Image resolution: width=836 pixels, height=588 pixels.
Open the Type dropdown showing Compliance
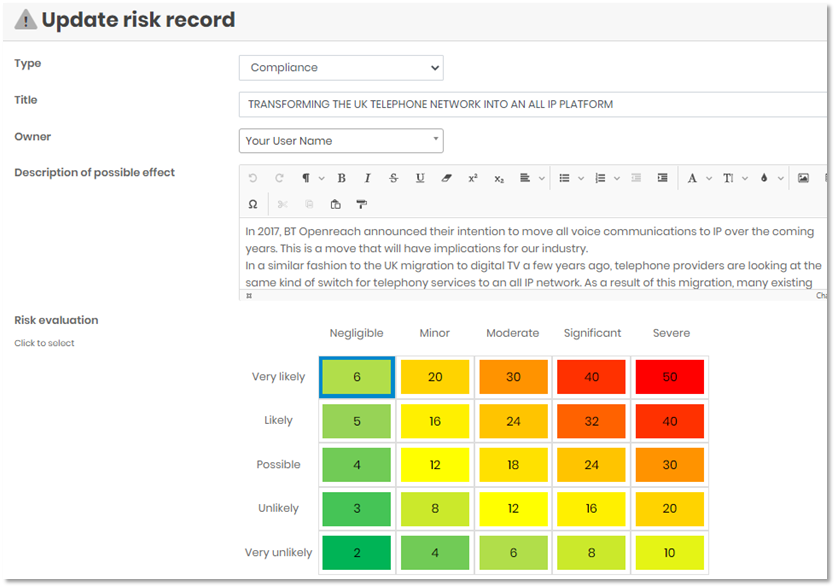click(x=340, y=68)
